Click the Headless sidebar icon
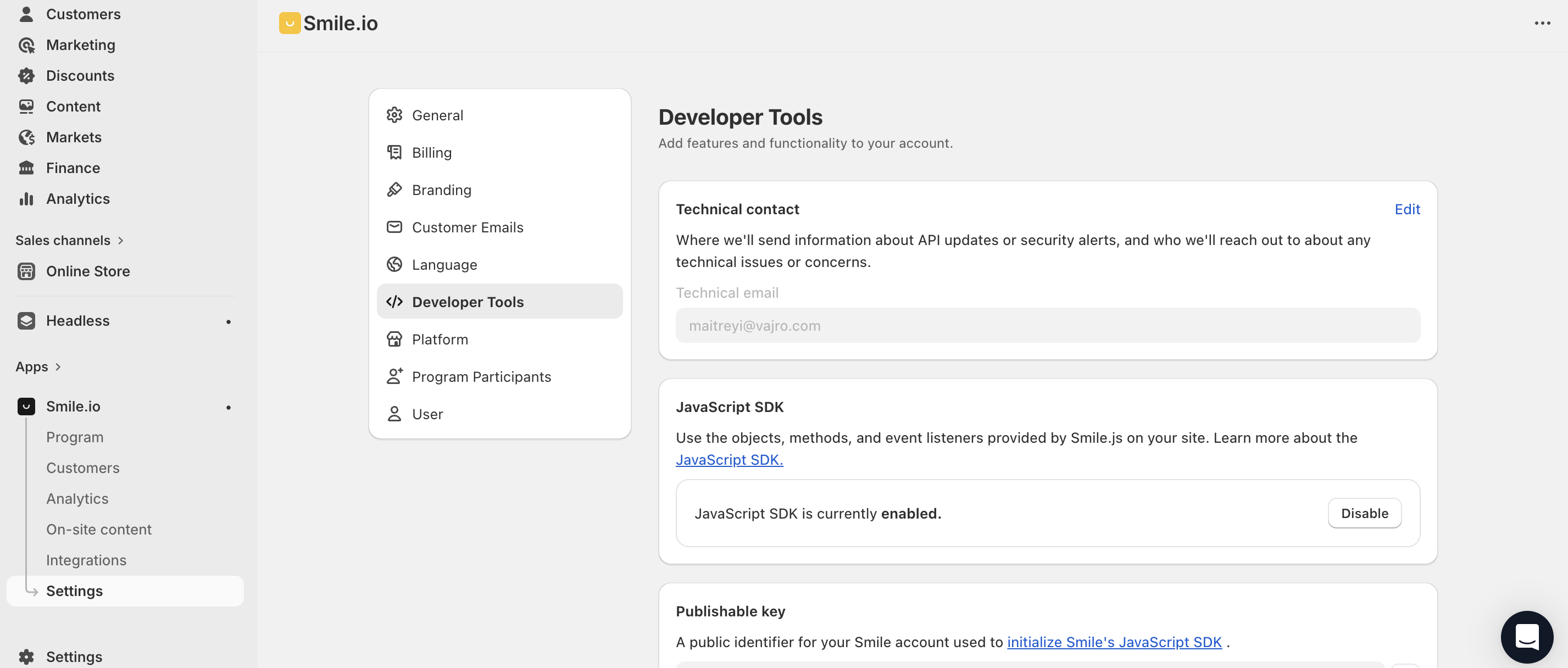This screenshot has height=668, width=1568. coord(26,321)
